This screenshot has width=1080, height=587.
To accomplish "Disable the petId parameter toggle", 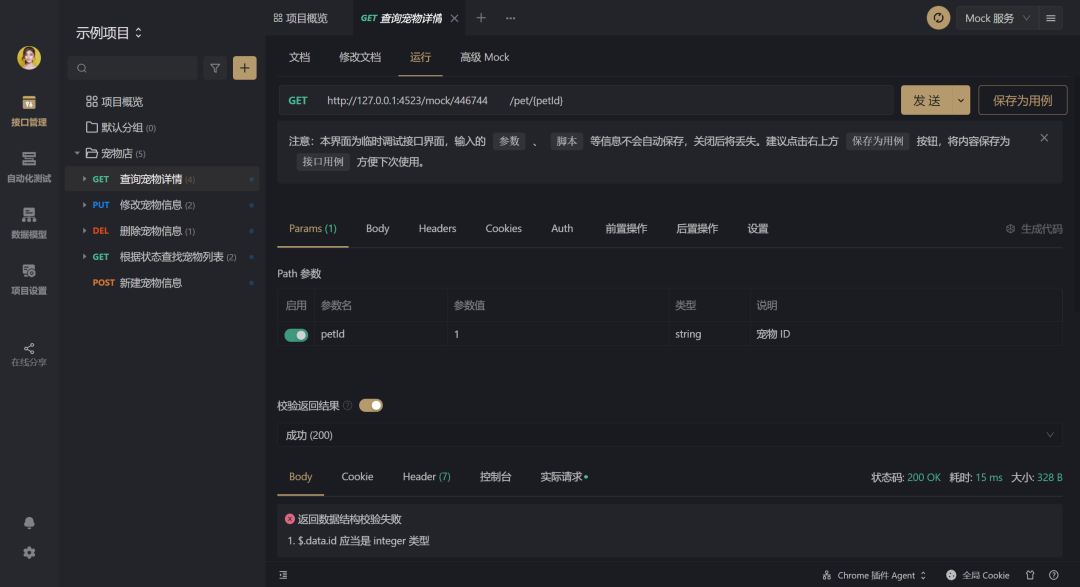I will click(x=296, y=333).
